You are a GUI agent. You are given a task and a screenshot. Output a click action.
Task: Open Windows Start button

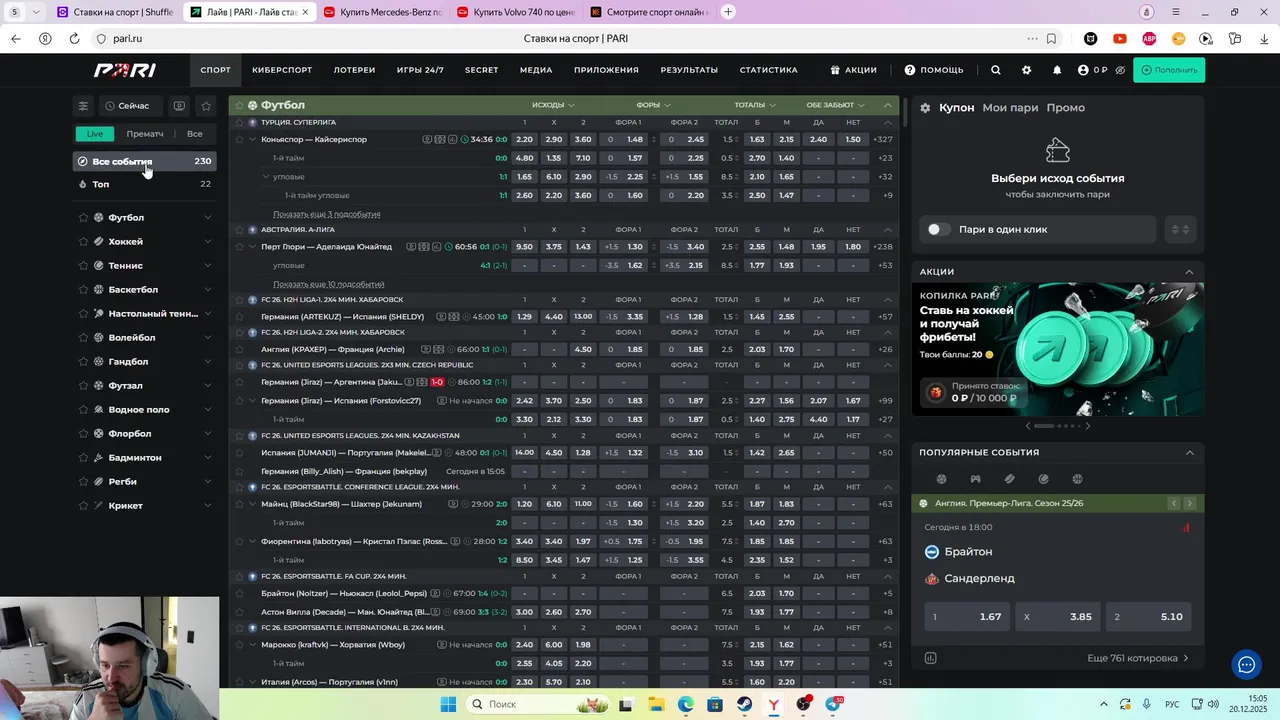click(x=447, y=704)
